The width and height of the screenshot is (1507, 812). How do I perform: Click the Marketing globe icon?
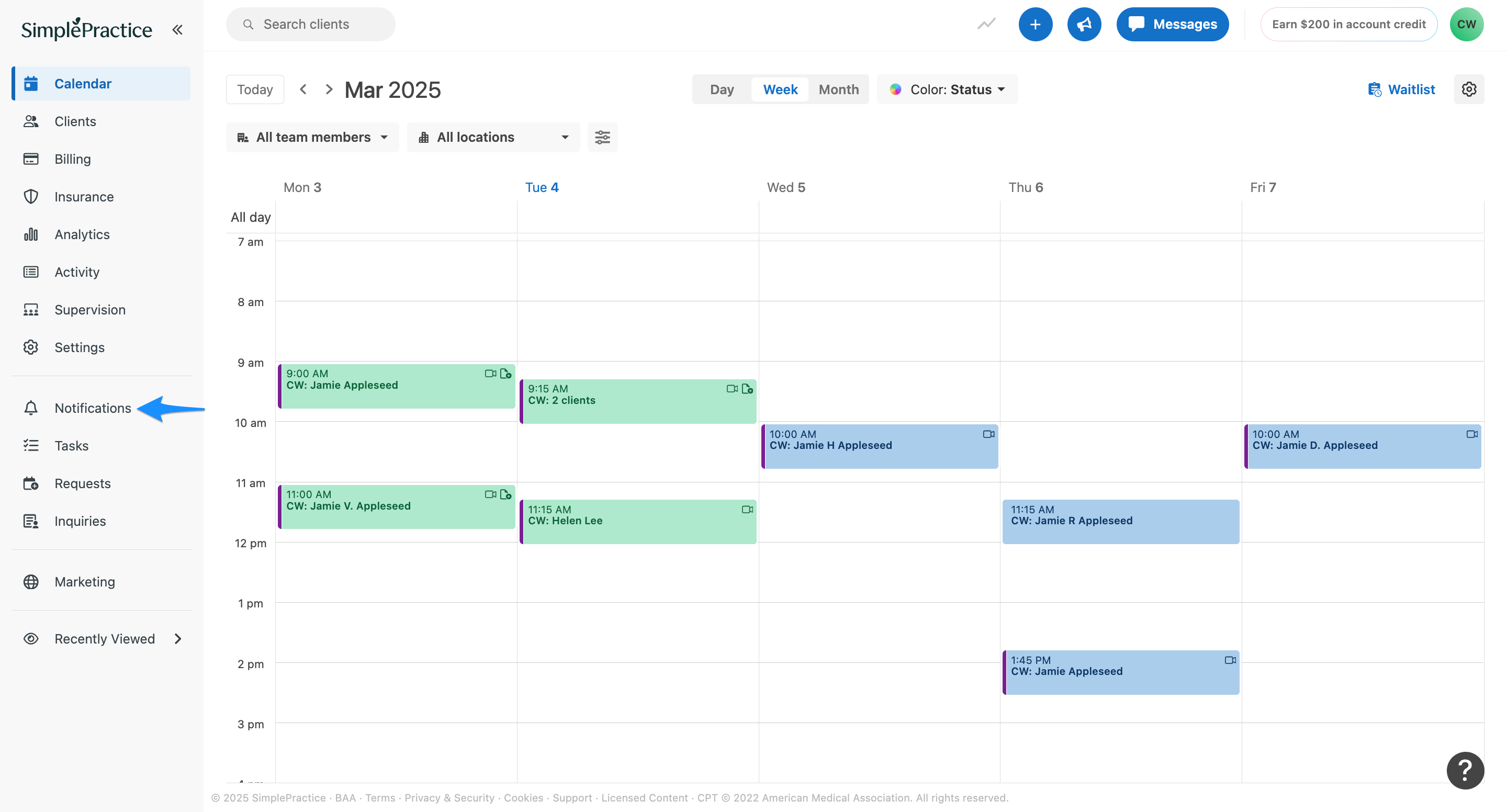tap(31, 581)
